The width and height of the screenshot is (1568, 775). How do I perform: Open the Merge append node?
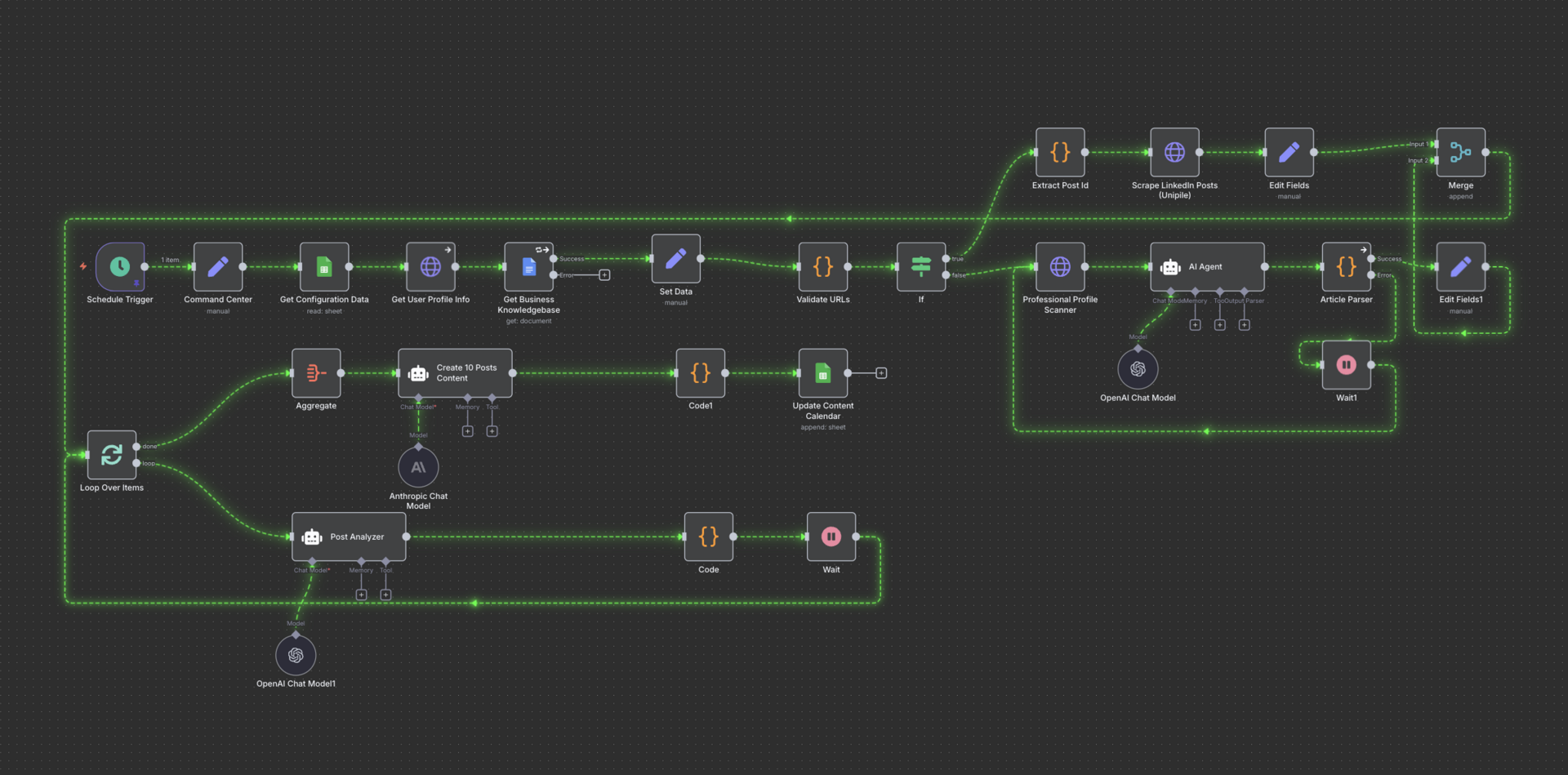click(1460, 153)
